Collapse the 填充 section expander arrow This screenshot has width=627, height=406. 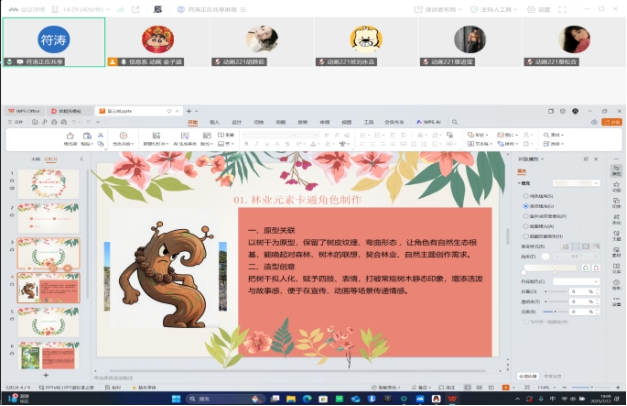coord(521,182)
